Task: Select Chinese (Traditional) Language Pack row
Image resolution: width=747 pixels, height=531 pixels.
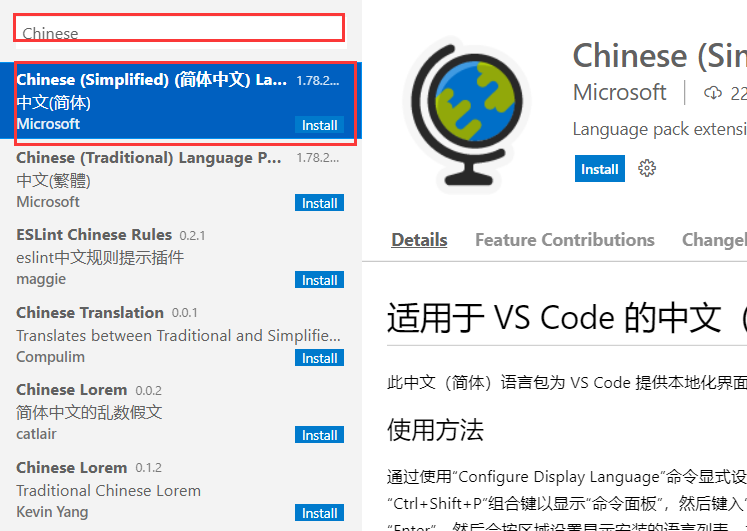Action: coord(181,178)
